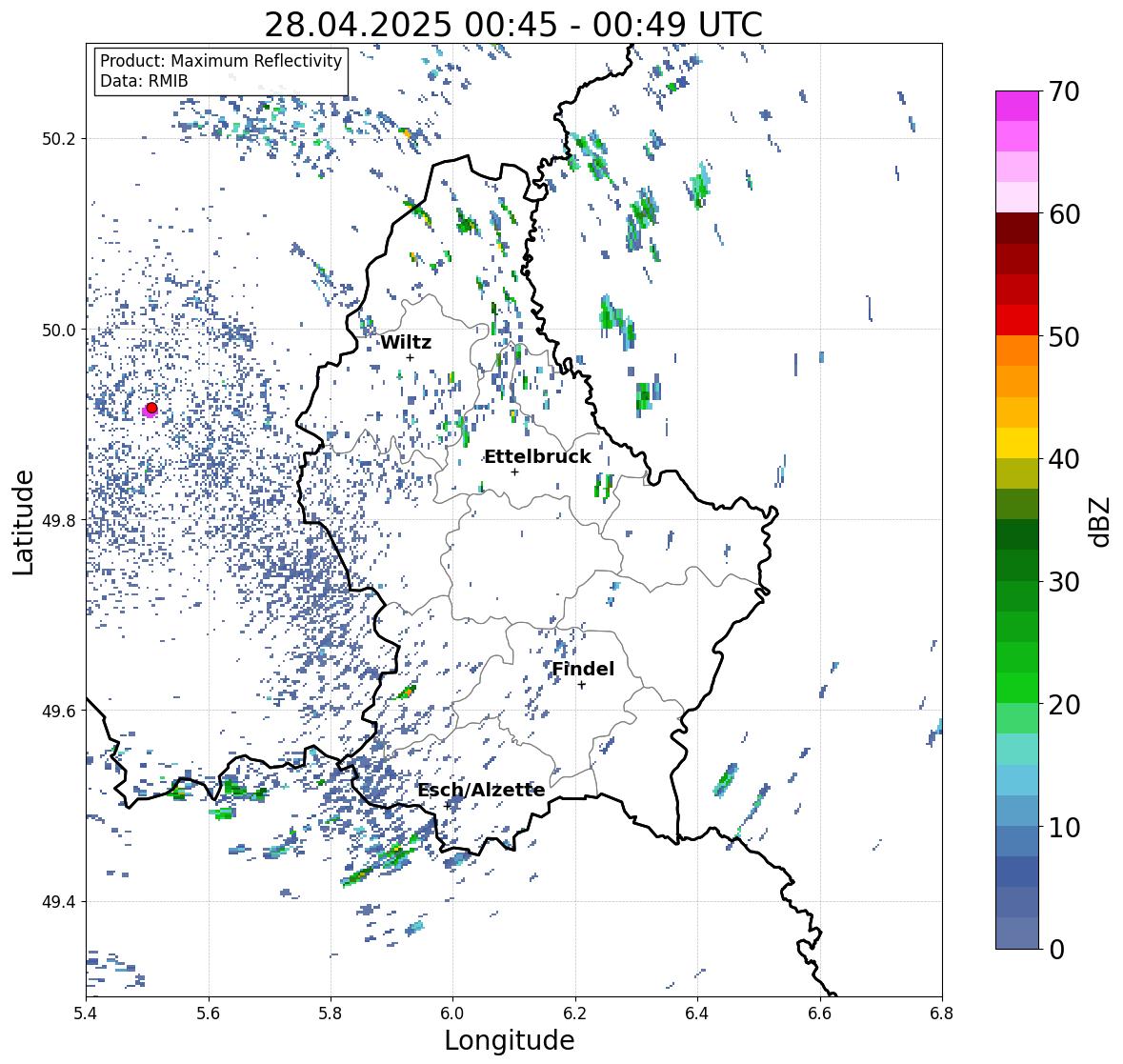Image resolution: width=1123 pixels, height=1064 pixels.
Task: Click longitude tick label 6.8
Action: pos(942,1013)
